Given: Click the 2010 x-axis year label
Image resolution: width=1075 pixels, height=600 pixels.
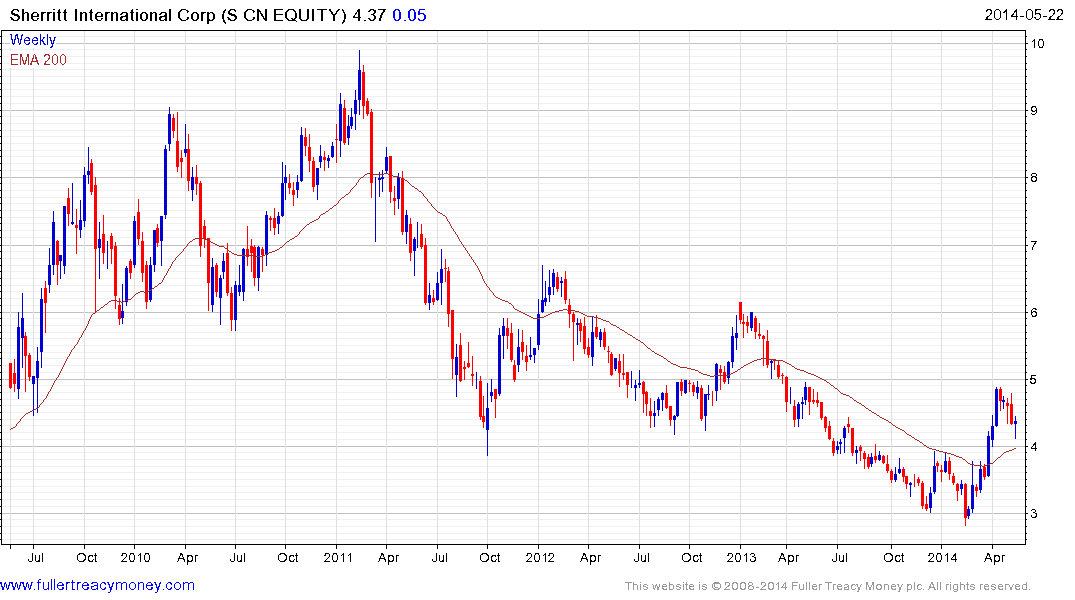Looking at the screenshot, I should click(135, 557).
